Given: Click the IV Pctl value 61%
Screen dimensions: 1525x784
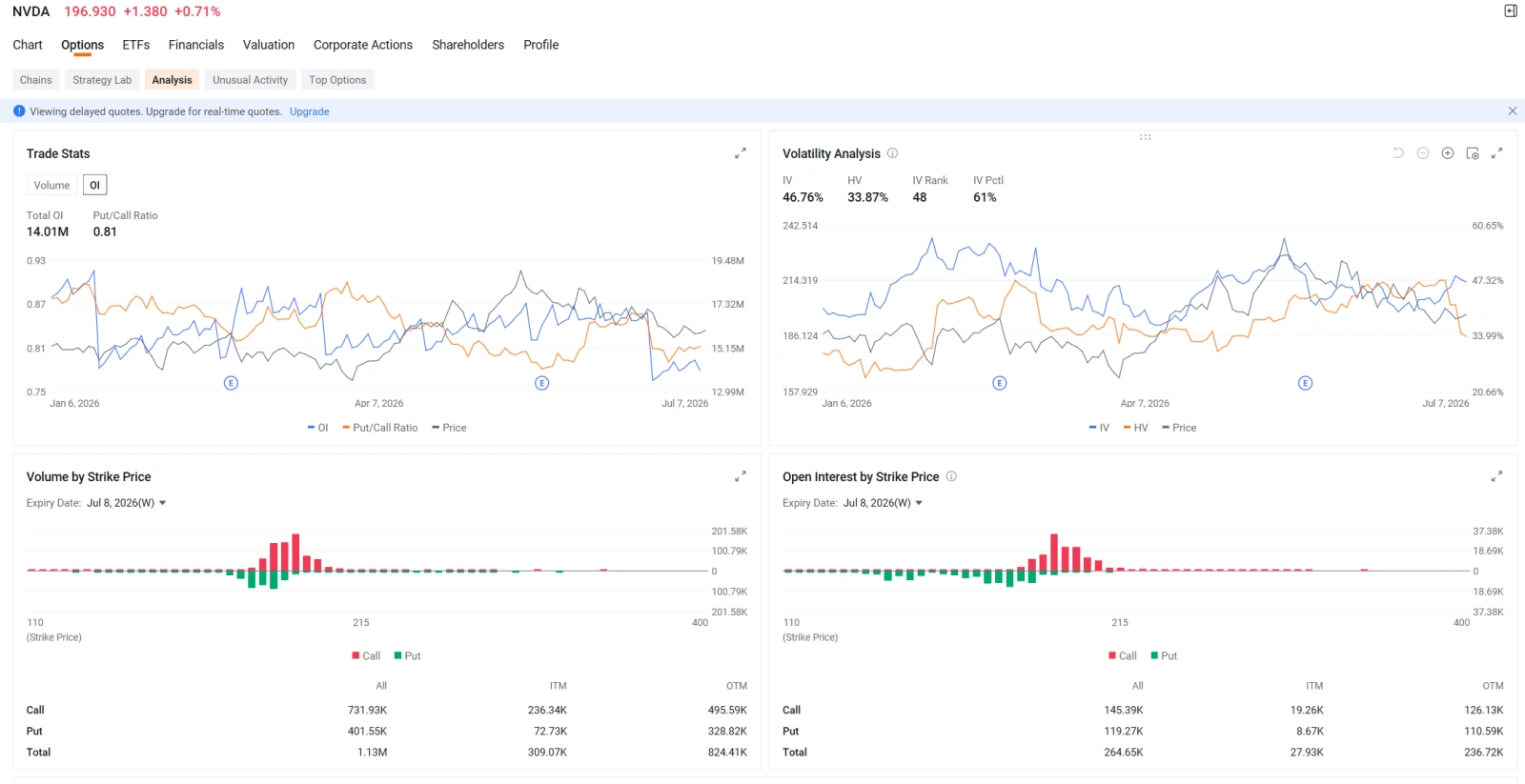Looking at the screenshot, I should point(985,197).
